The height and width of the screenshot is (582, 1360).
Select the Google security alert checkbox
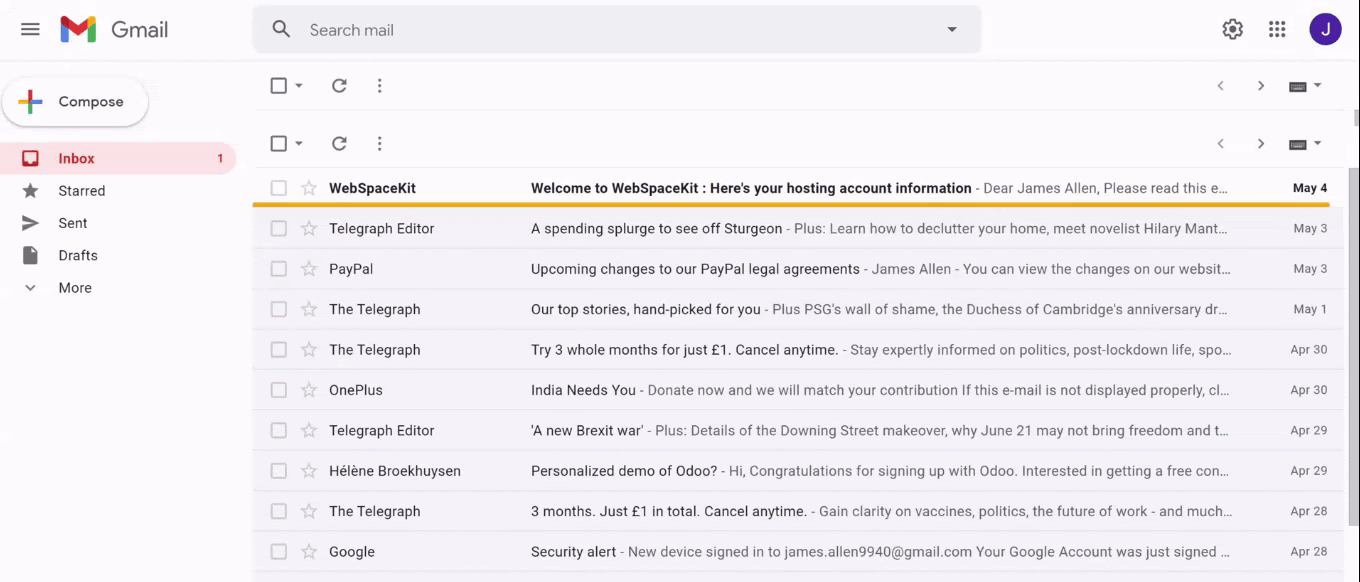(279, 552)
